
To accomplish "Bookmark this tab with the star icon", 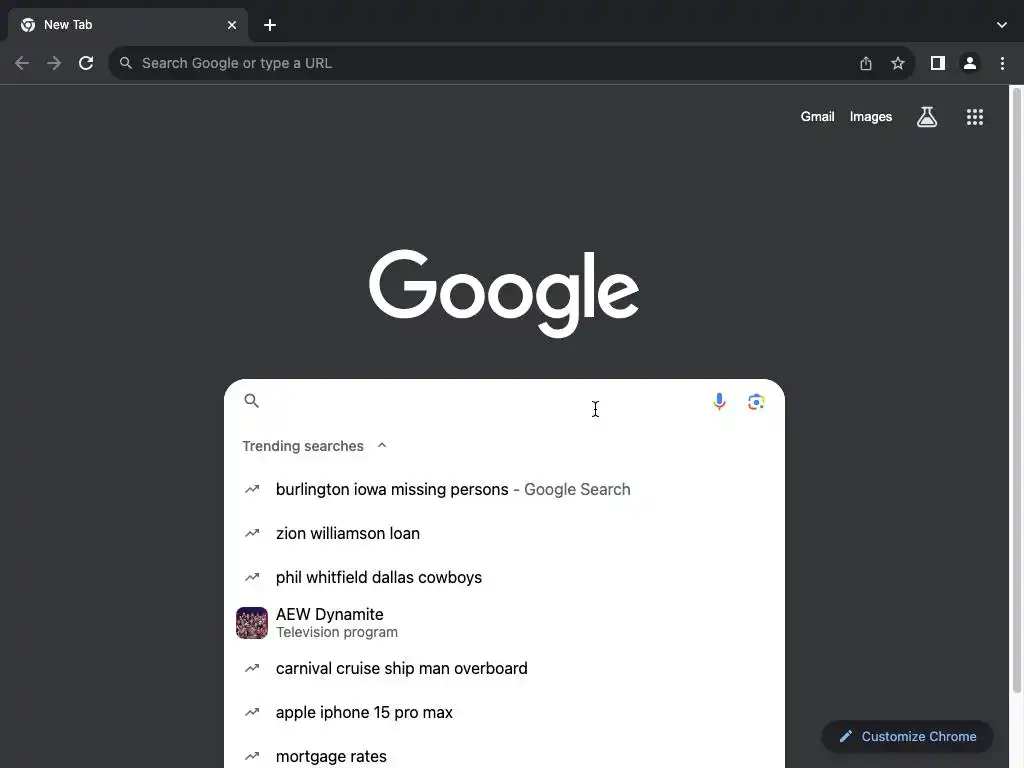I will (898, 63).
